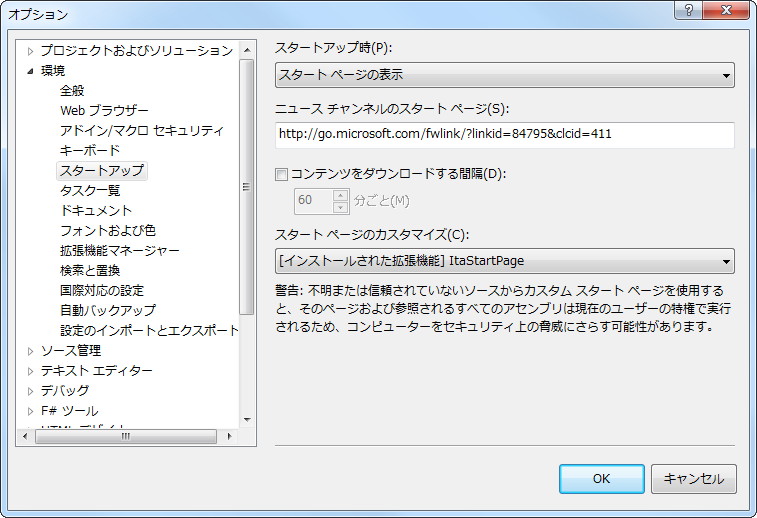Expand プロジェクトおよびソリューション tree node

[30, 51]
